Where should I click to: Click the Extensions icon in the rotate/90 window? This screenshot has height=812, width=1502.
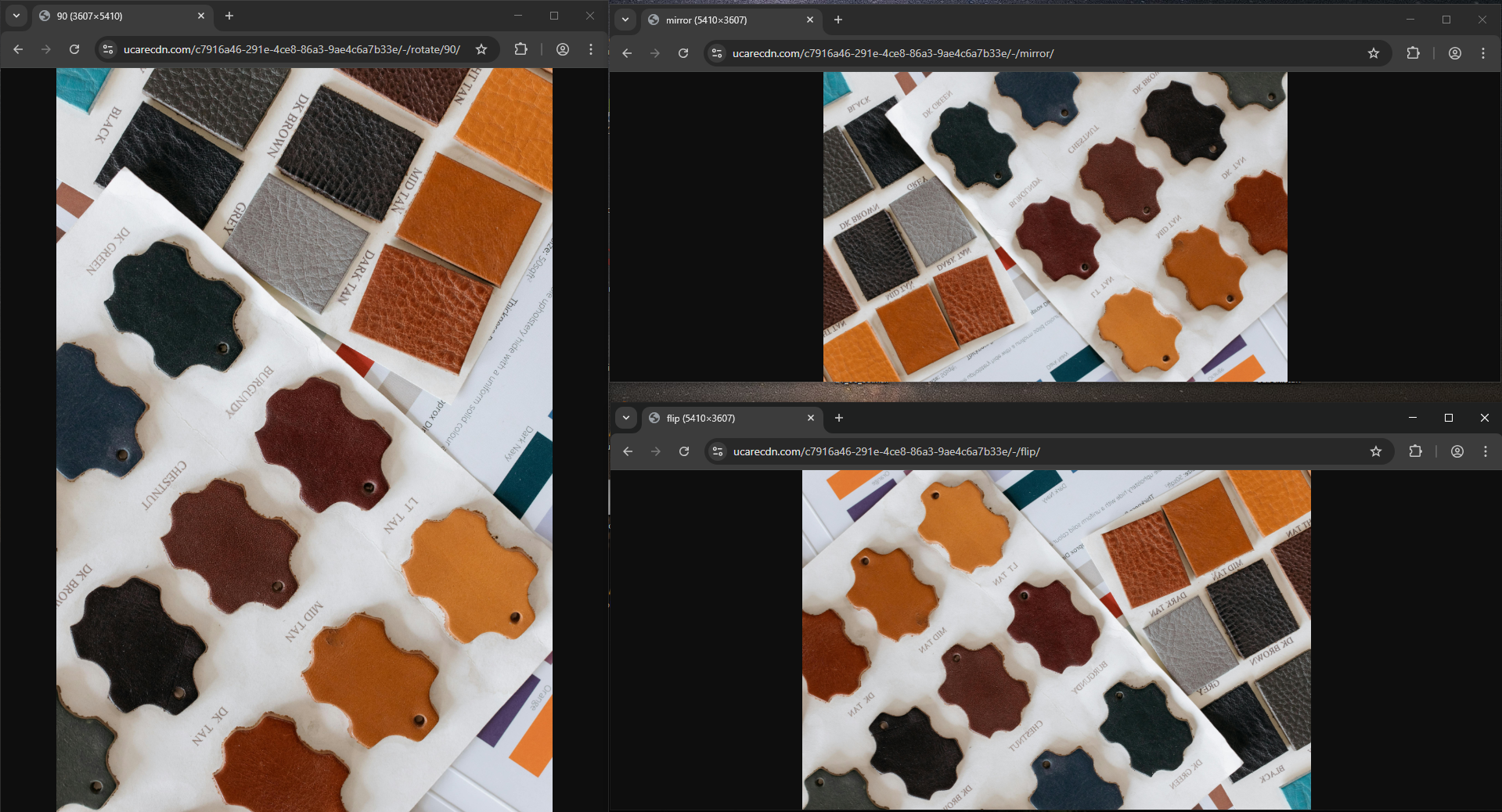[520, 49]
